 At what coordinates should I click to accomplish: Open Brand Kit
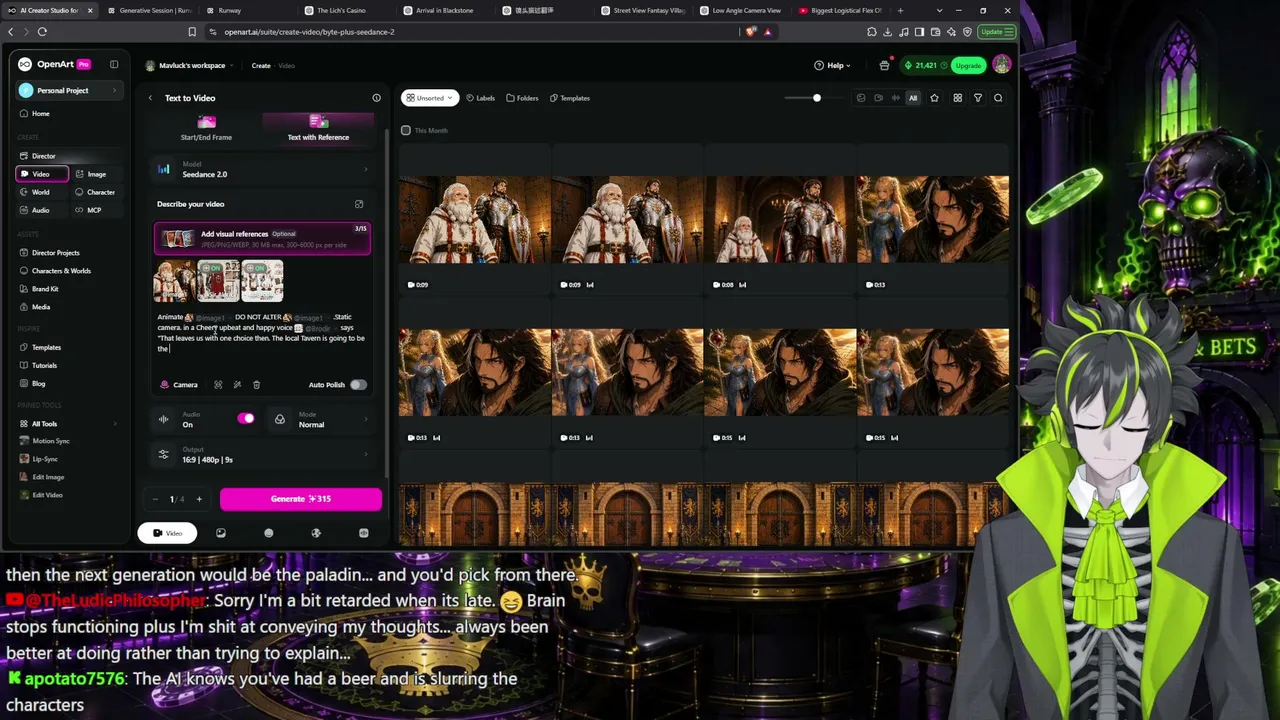tap(45, 289)
